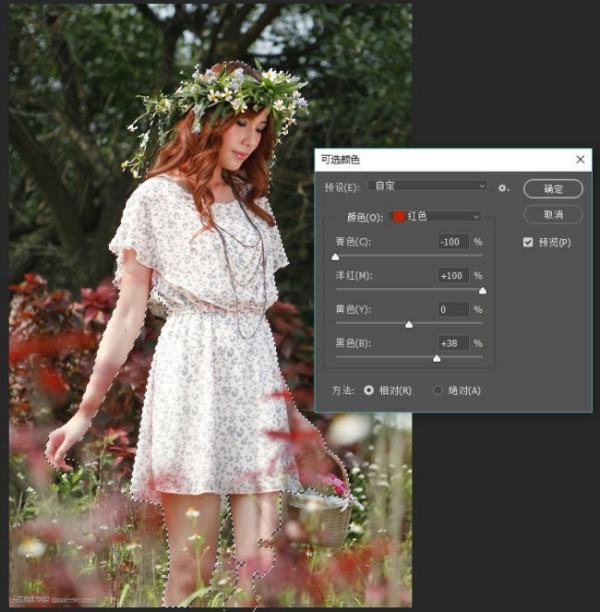
Task: Toggle the 预览(P) preview checkbox
Action: 529,242
